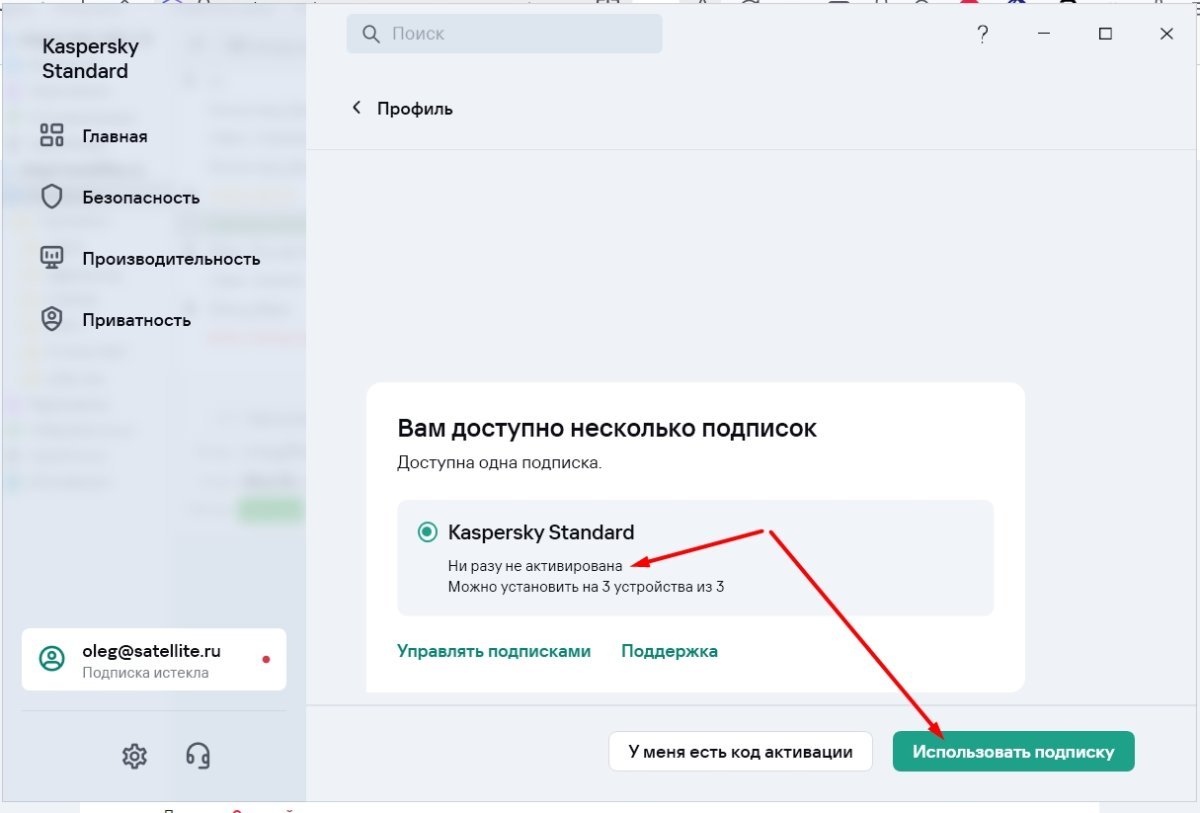This screenshot has height=813, width=1200.
Task: Open the oleg@satellite.ru account card
Action: 154,659
